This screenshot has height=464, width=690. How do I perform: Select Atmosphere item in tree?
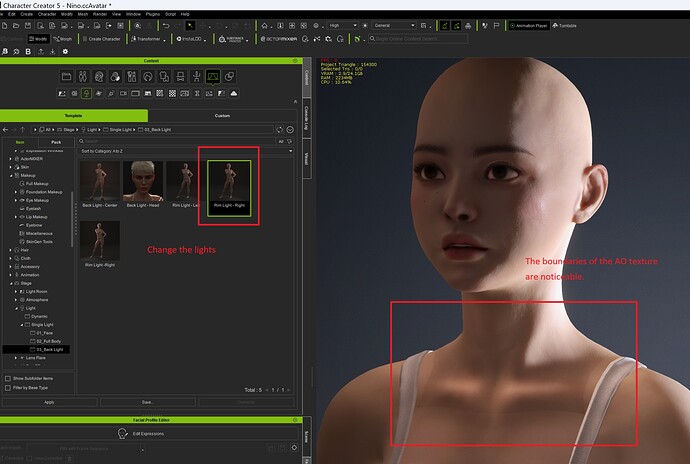tap(37, 300)
